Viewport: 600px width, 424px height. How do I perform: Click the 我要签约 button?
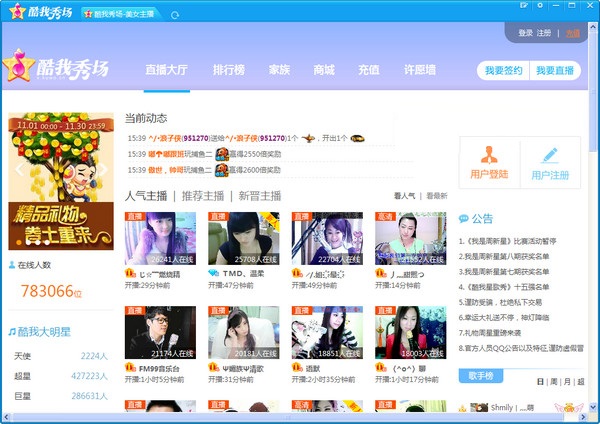coord(503,70)
